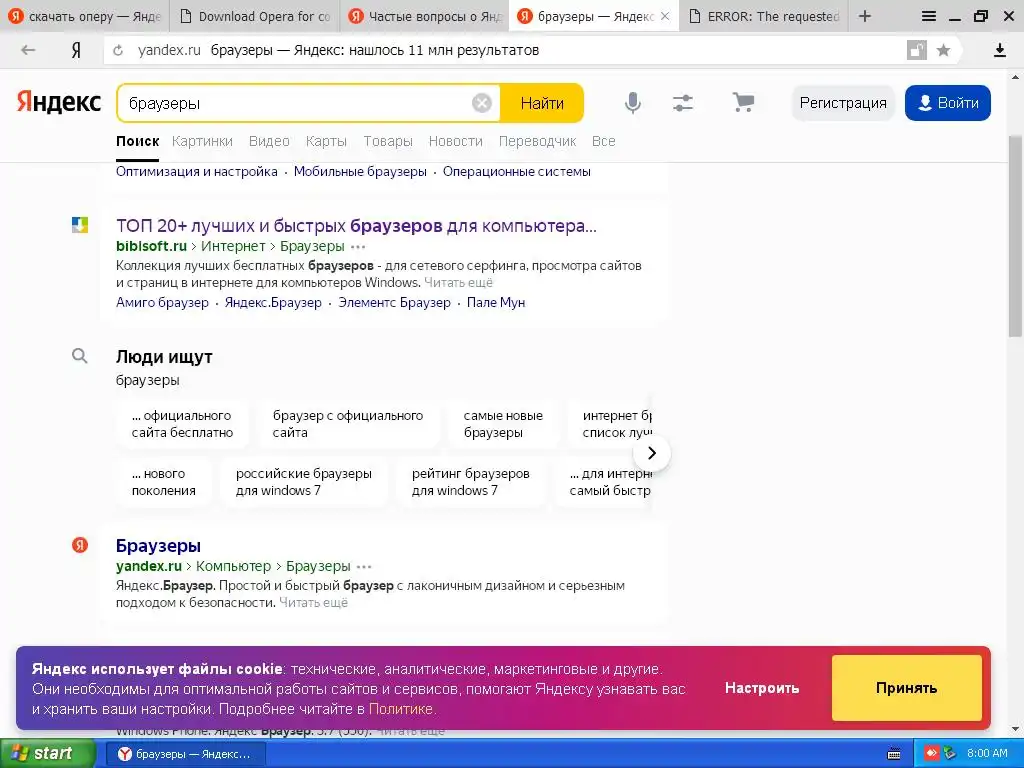Open search settings sliders icon

[683, 103]
